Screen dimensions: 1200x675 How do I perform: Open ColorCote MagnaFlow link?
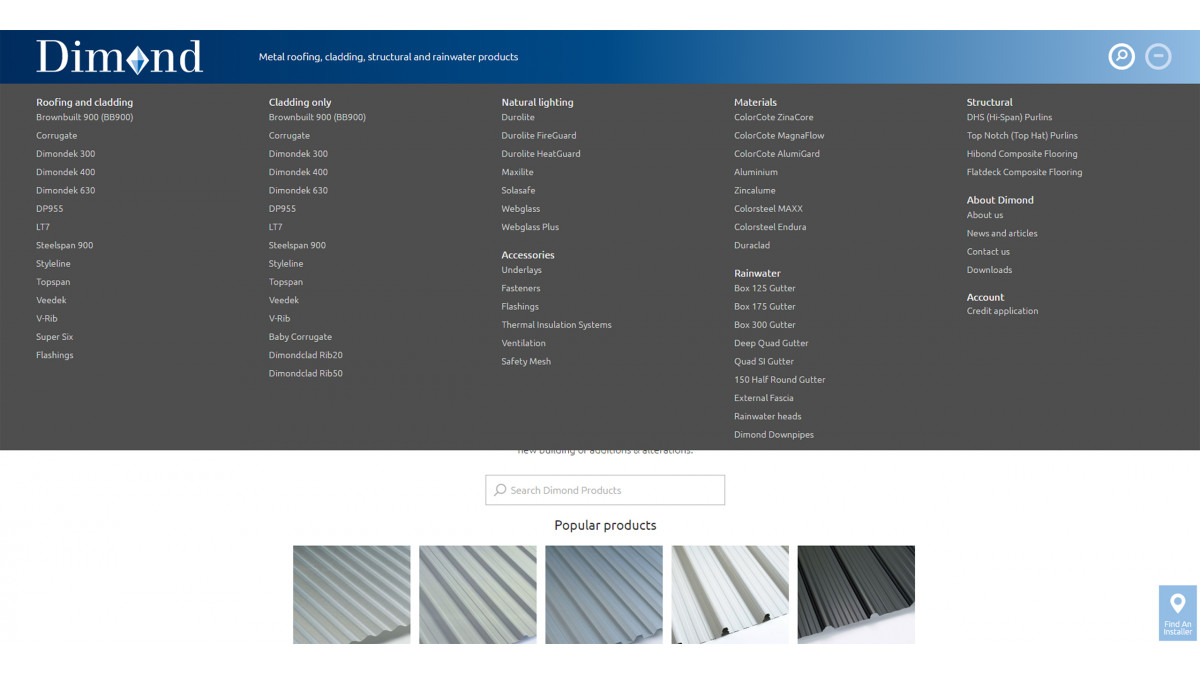coord(779,135)
